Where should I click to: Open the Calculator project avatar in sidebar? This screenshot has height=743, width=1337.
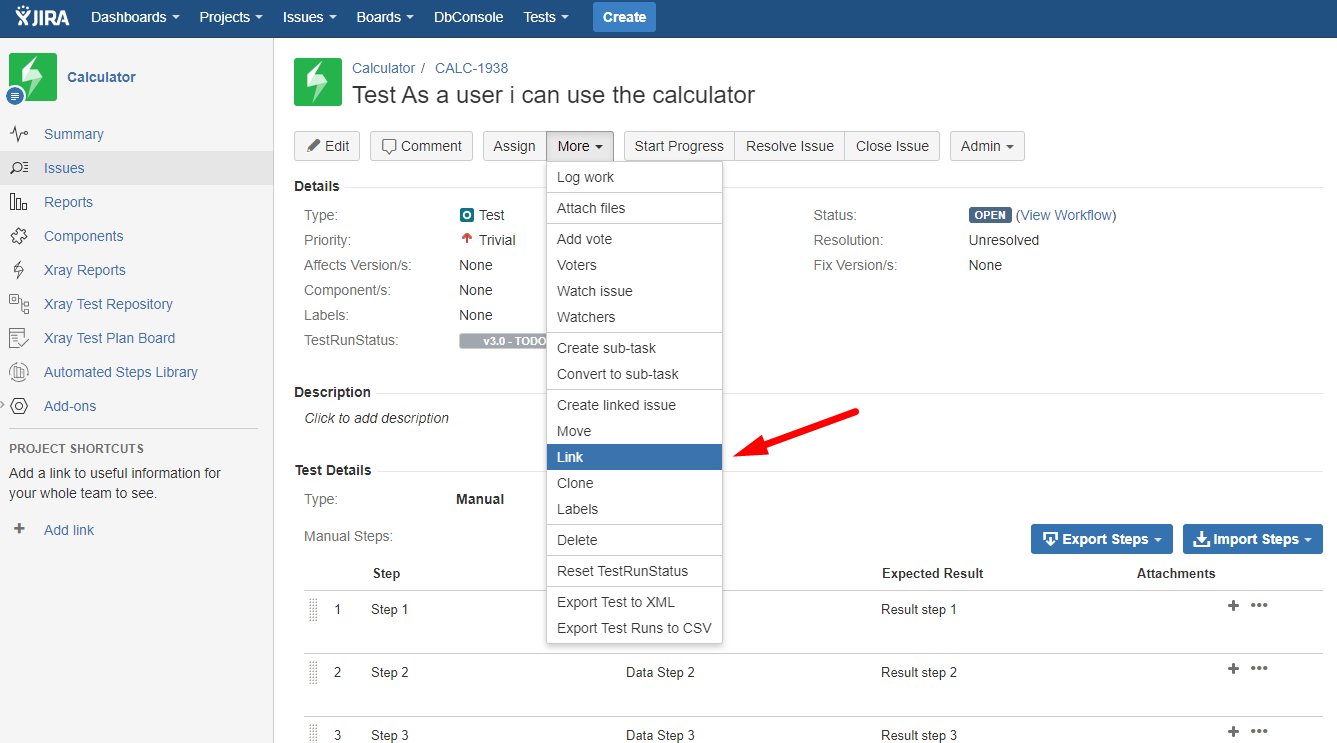pos(33,77)
